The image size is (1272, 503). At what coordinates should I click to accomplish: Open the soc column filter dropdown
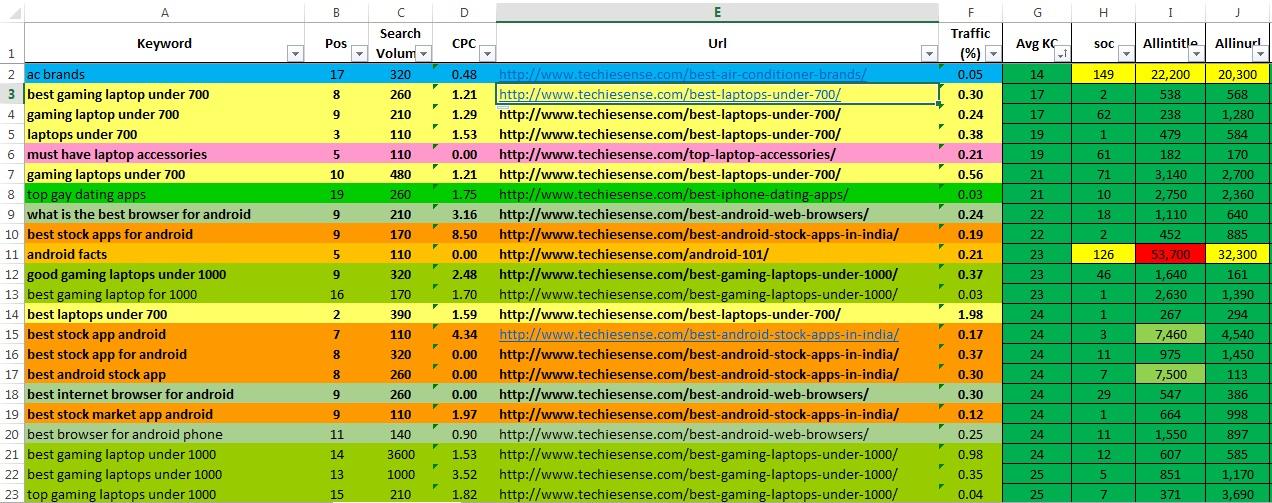pos(1129,54)
